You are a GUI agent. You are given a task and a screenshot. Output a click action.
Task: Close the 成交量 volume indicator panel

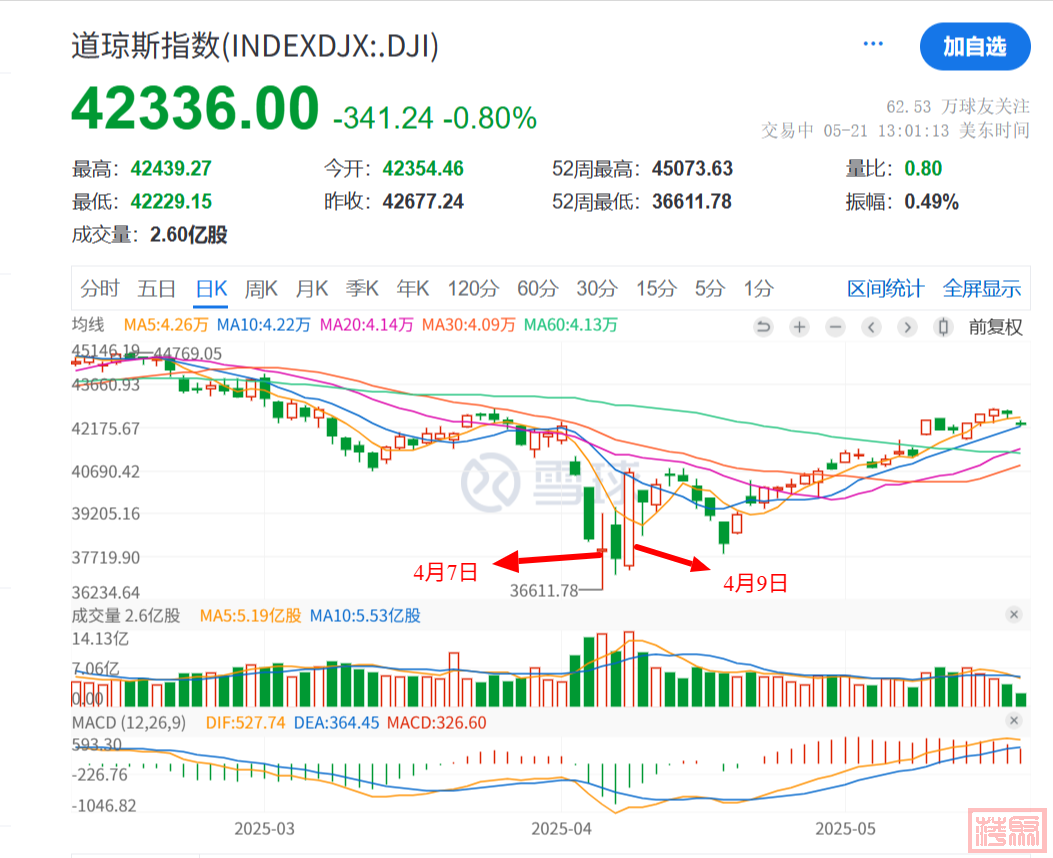pos(1014,614)
